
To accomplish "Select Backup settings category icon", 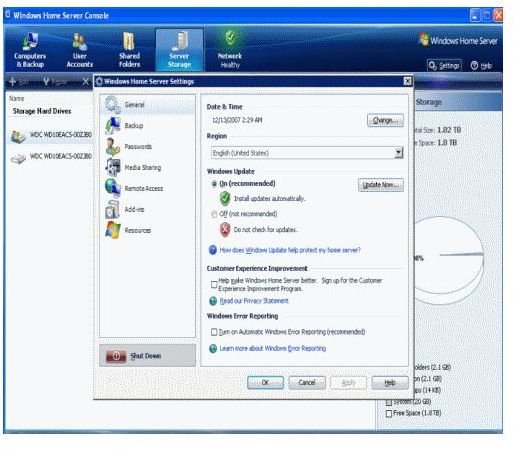I will tap(112, 126).
